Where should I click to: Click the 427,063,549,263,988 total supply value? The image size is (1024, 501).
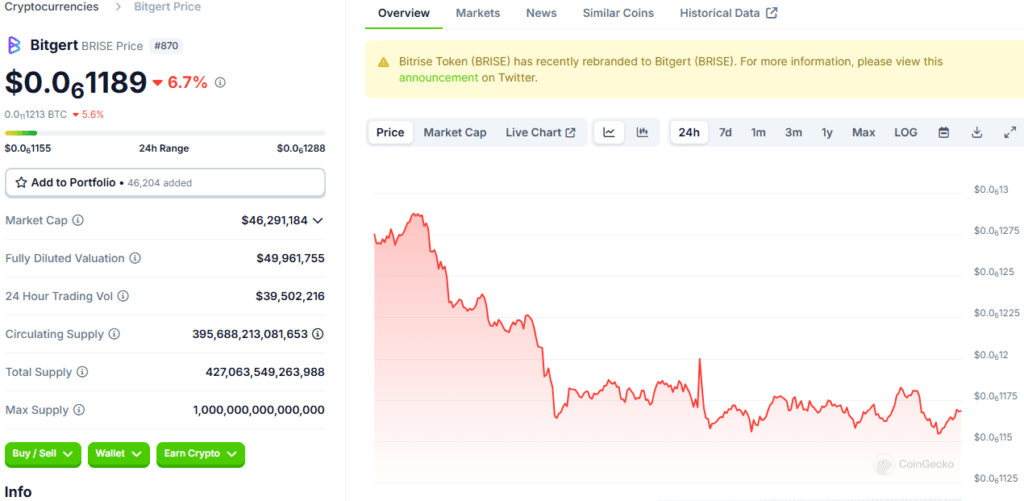pos(265,372)
